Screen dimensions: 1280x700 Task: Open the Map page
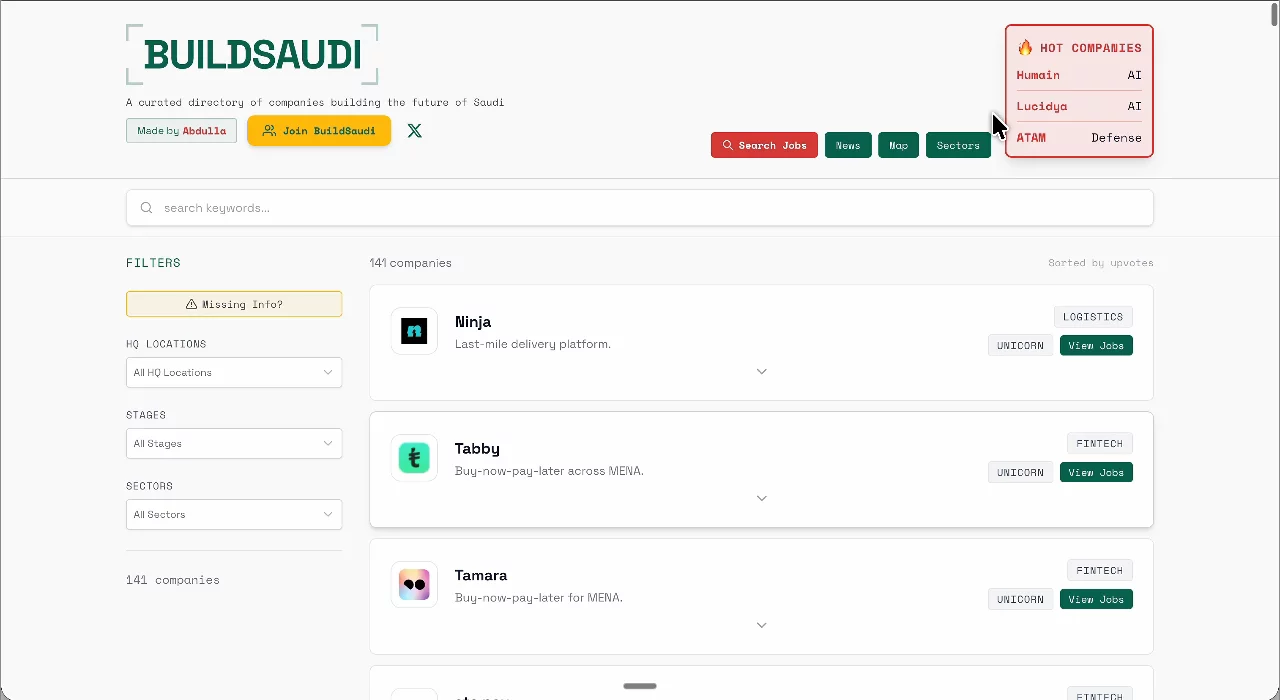click(x=899, y=145)
